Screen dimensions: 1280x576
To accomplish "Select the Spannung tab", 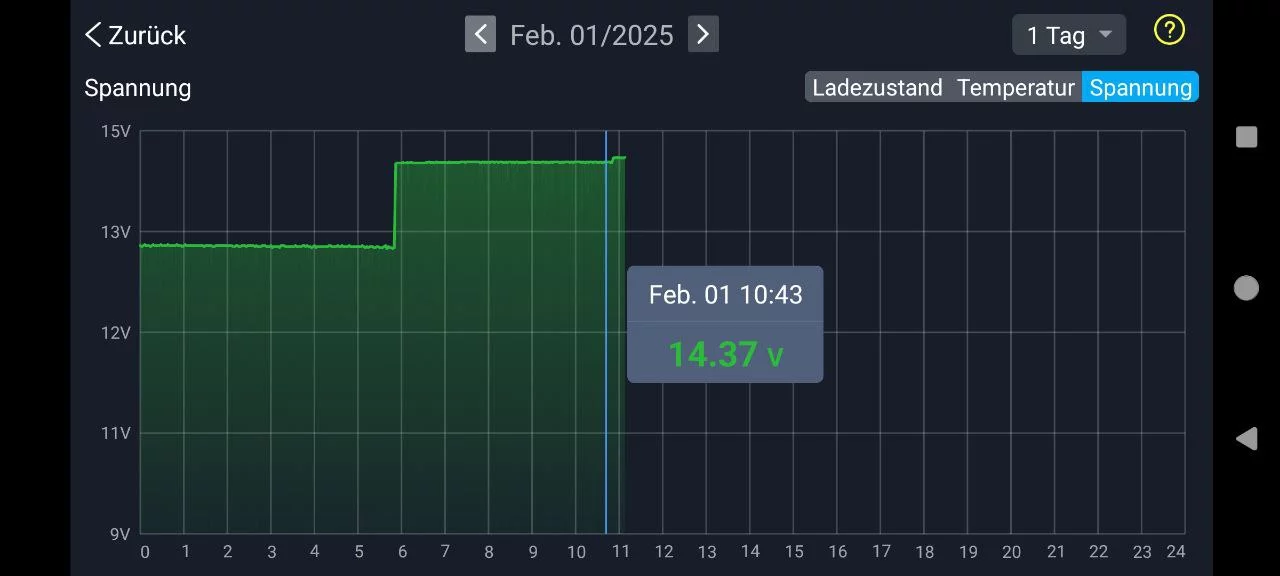I will tap(1140, 88).
